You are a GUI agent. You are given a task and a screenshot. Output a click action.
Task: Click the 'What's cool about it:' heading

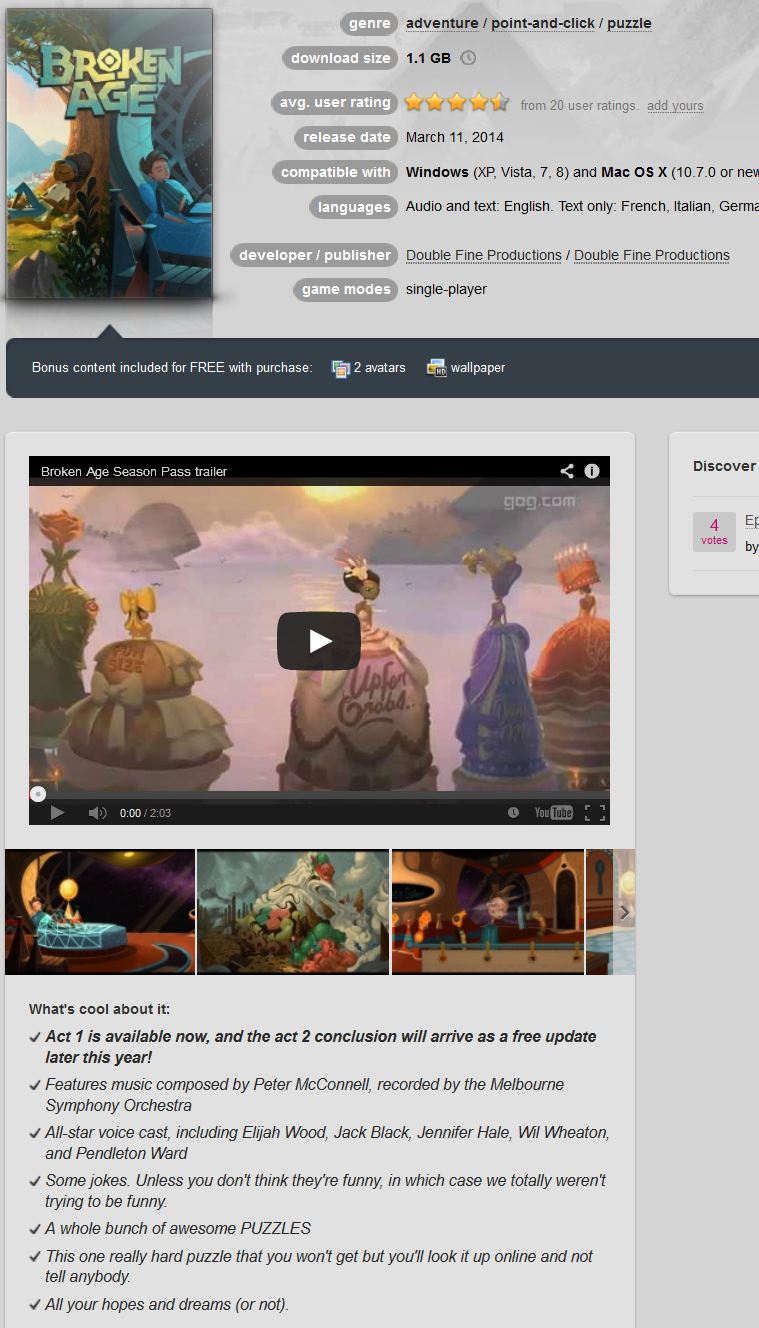tap(99, 1009)
